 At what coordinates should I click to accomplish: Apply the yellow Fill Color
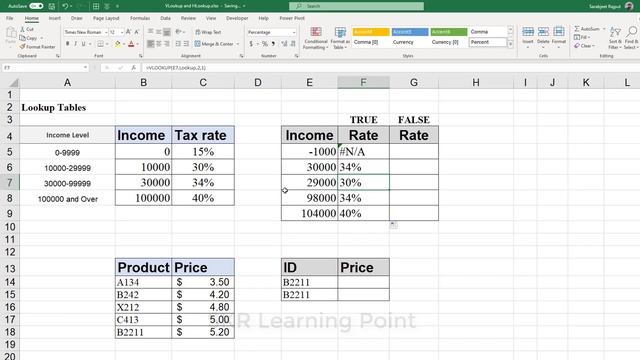[118, 44]
